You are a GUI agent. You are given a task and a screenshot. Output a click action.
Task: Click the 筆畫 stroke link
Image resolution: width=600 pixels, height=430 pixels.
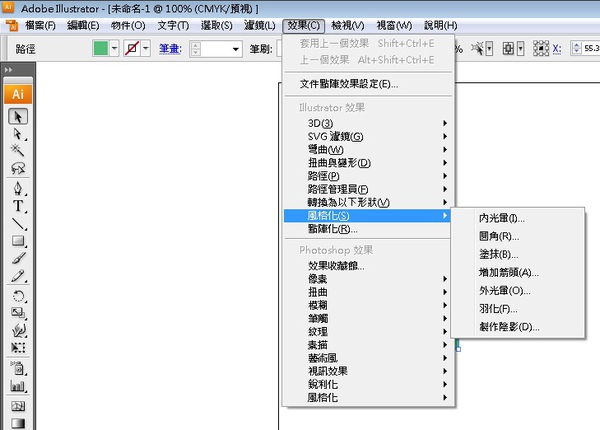coord(170,49)
